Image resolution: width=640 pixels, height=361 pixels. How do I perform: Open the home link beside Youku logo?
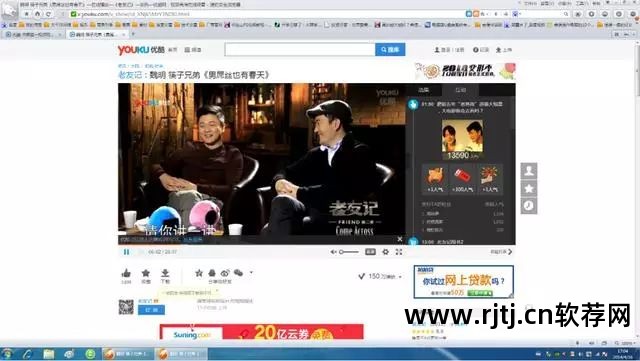(173, 50)
